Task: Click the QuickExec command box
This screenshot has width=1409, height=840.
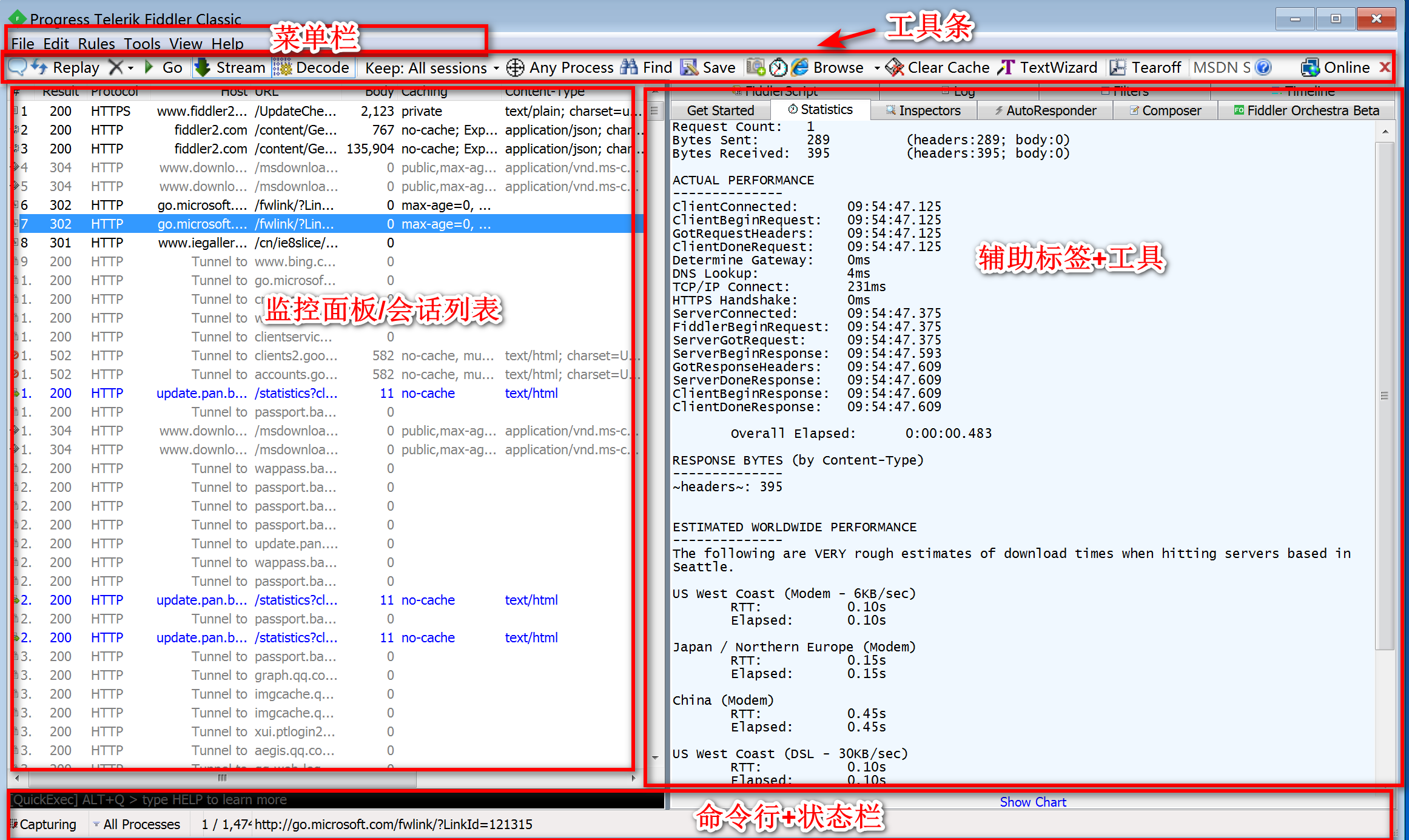Action: point(337,799)
